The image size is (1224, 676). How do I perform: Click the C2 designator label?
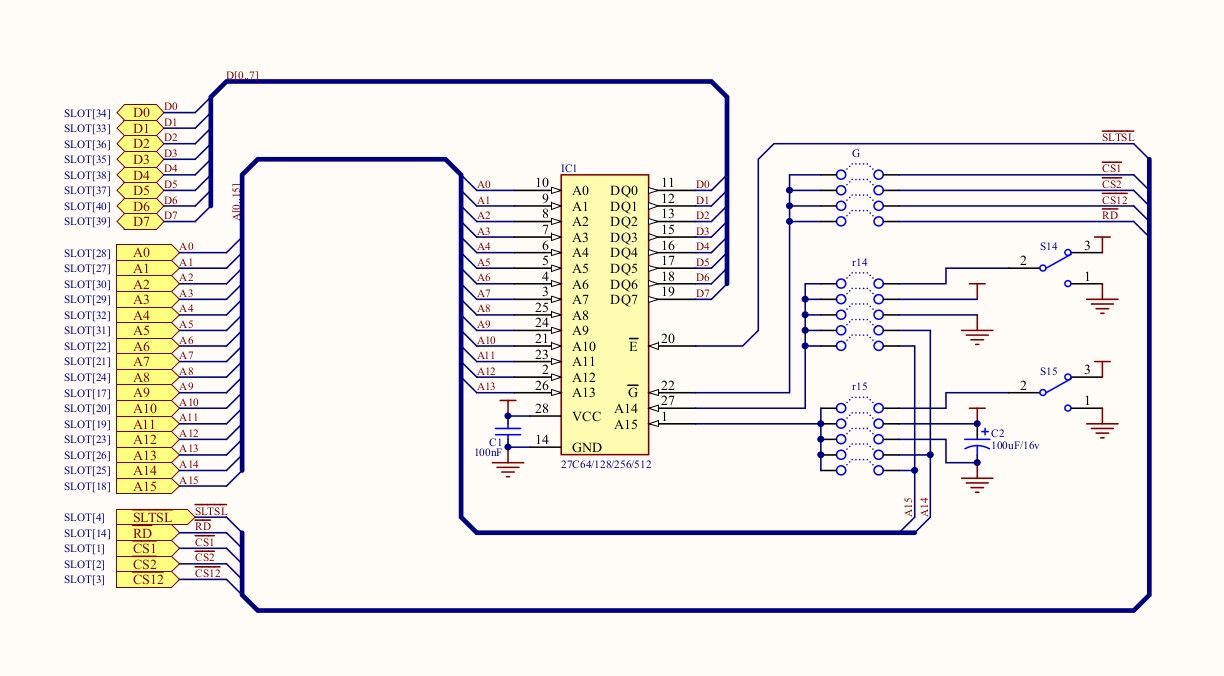[x=997, y=434]
